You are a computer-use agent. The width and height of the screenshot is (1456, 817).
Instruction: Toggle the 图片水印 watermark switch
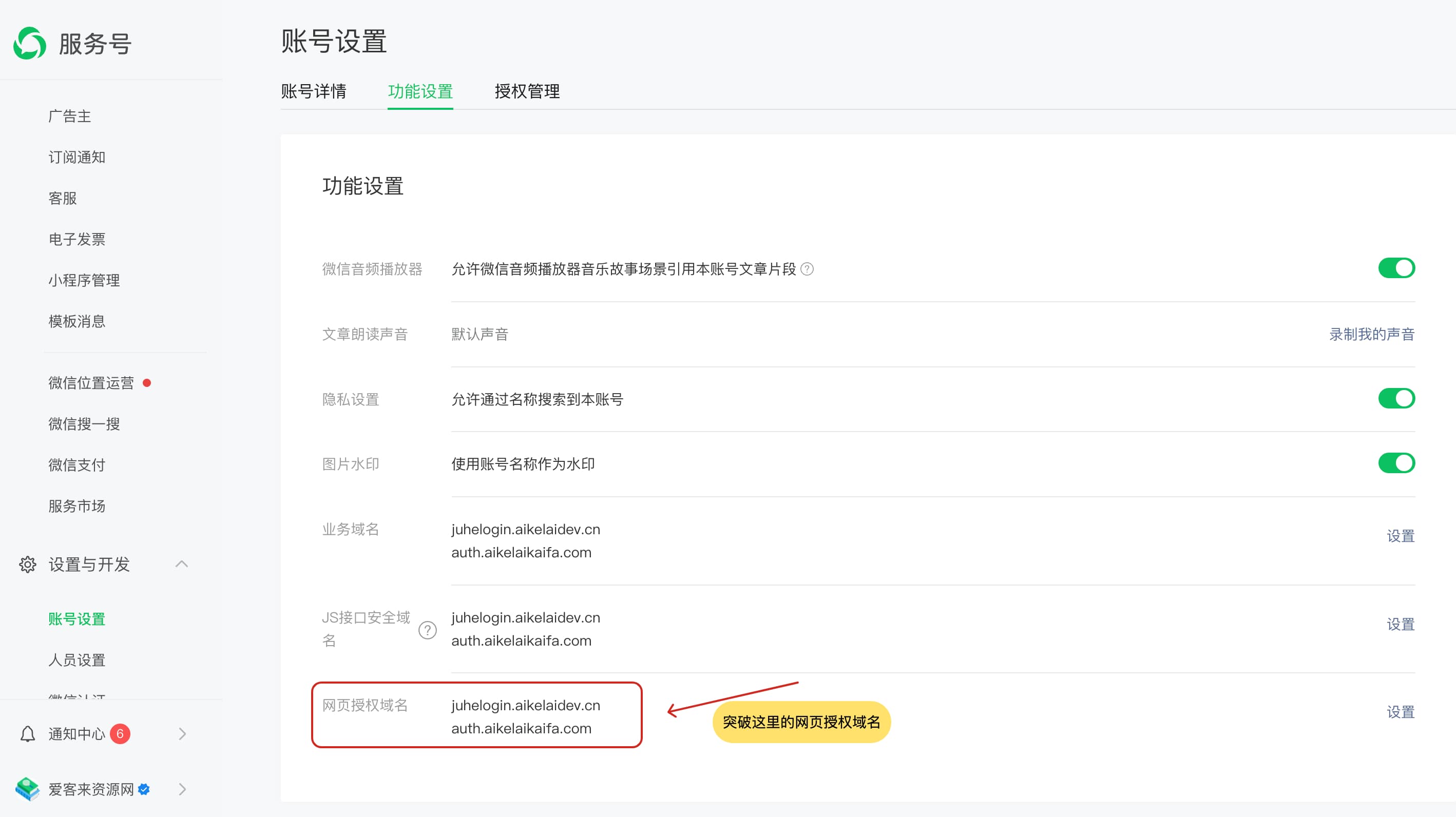(x=1396, y=463)
